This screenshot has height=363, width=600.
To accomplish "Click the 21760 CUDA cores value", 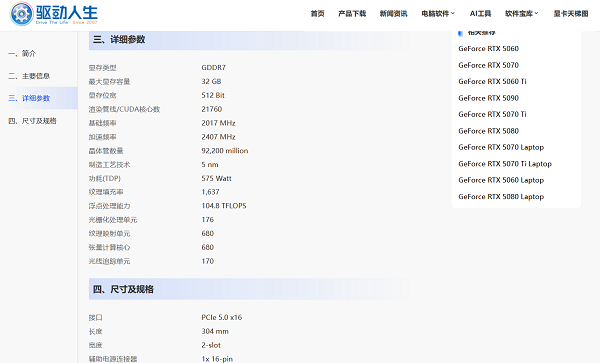I will point(212,109).
